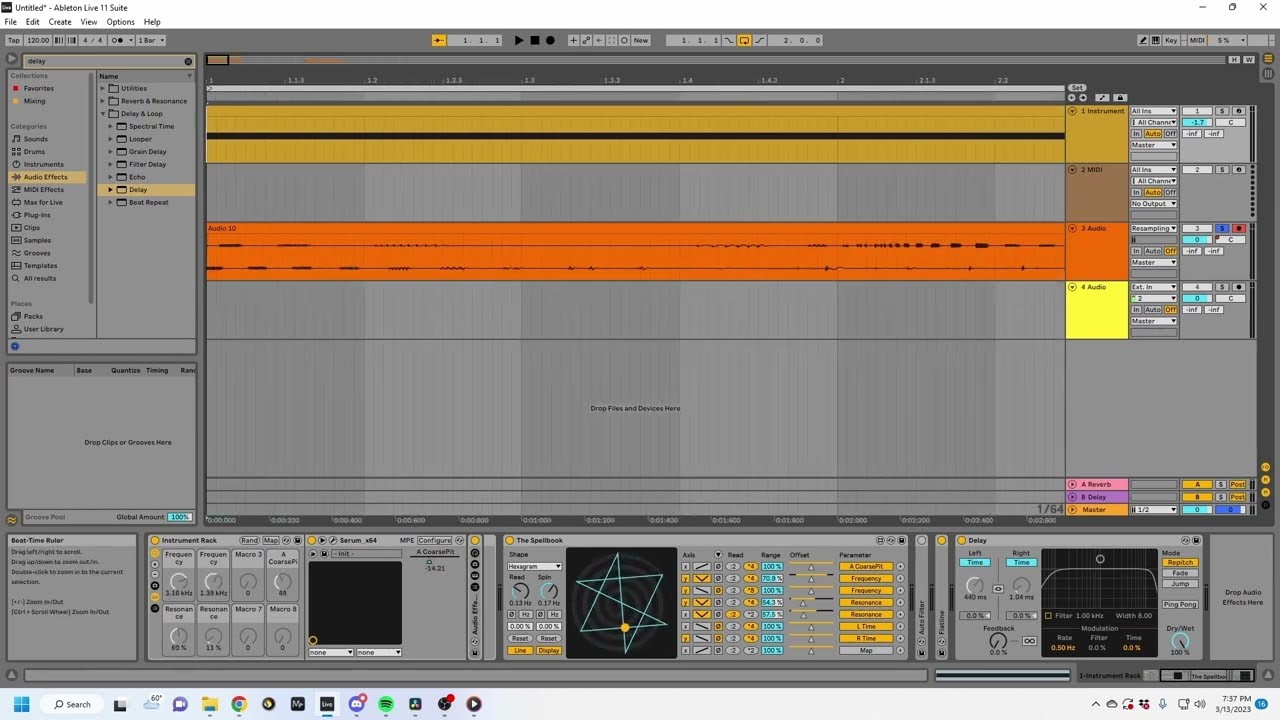Viewport: 1280px width, 720px height.
Task: Click the Arrangement Record button
Action: pos(550,40)
